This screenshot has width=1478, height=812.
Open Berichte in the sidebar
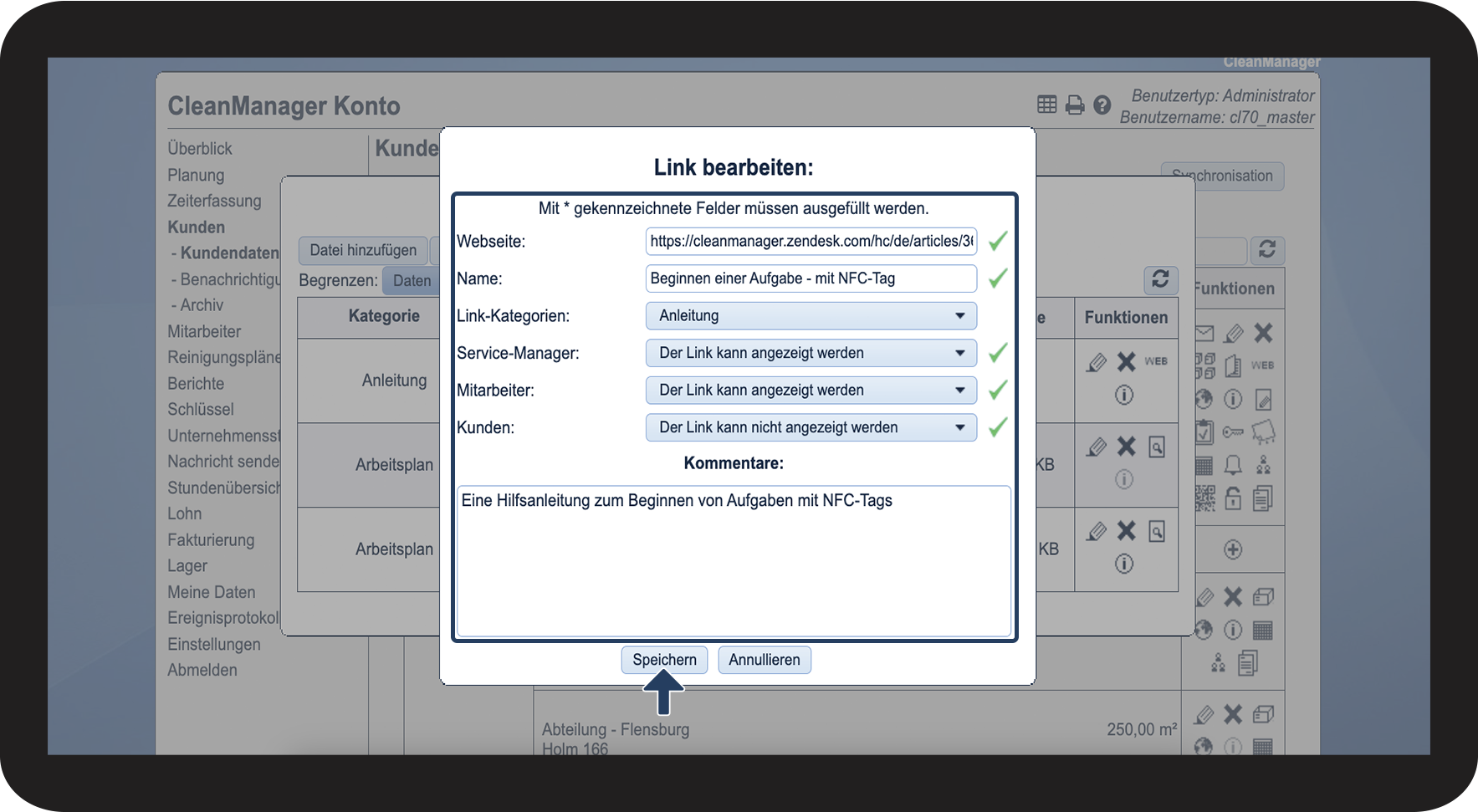click(196, 384)
